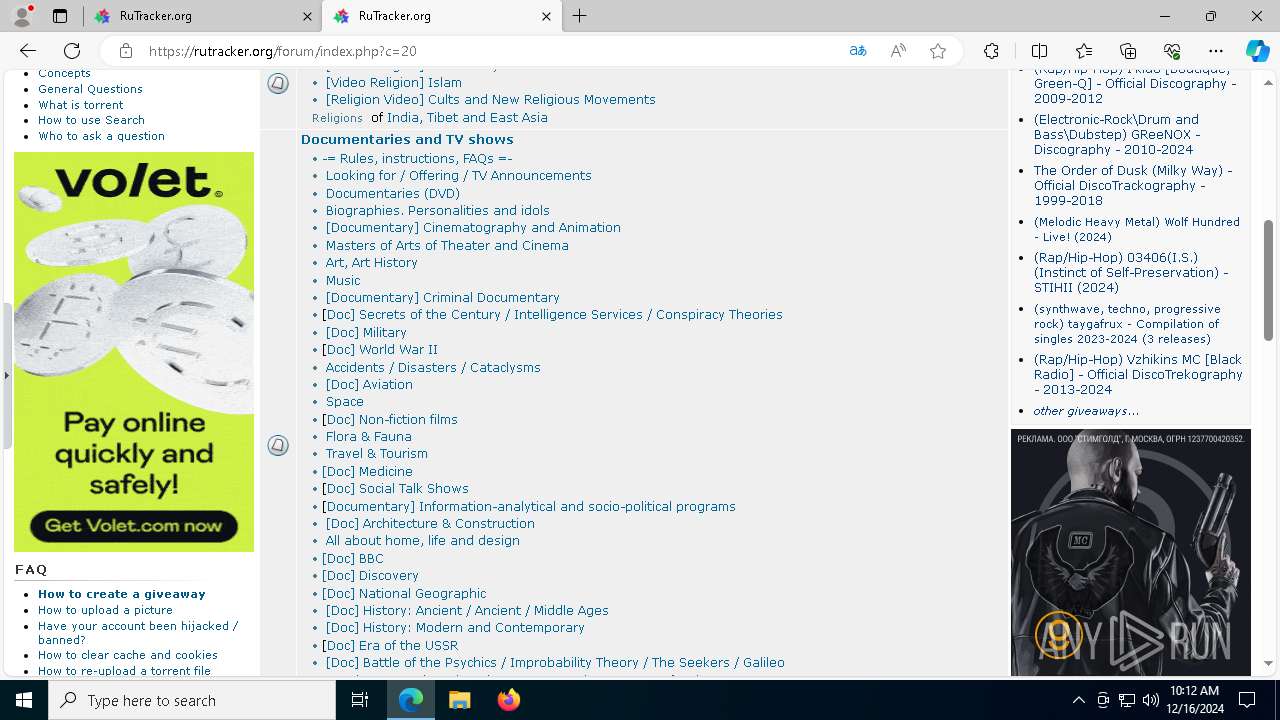Viewport: 1280px width, 720px height.
Task: Click the forum icon beside Flora & Fauna
Action: pyautogui.click(x=278, y=445)
